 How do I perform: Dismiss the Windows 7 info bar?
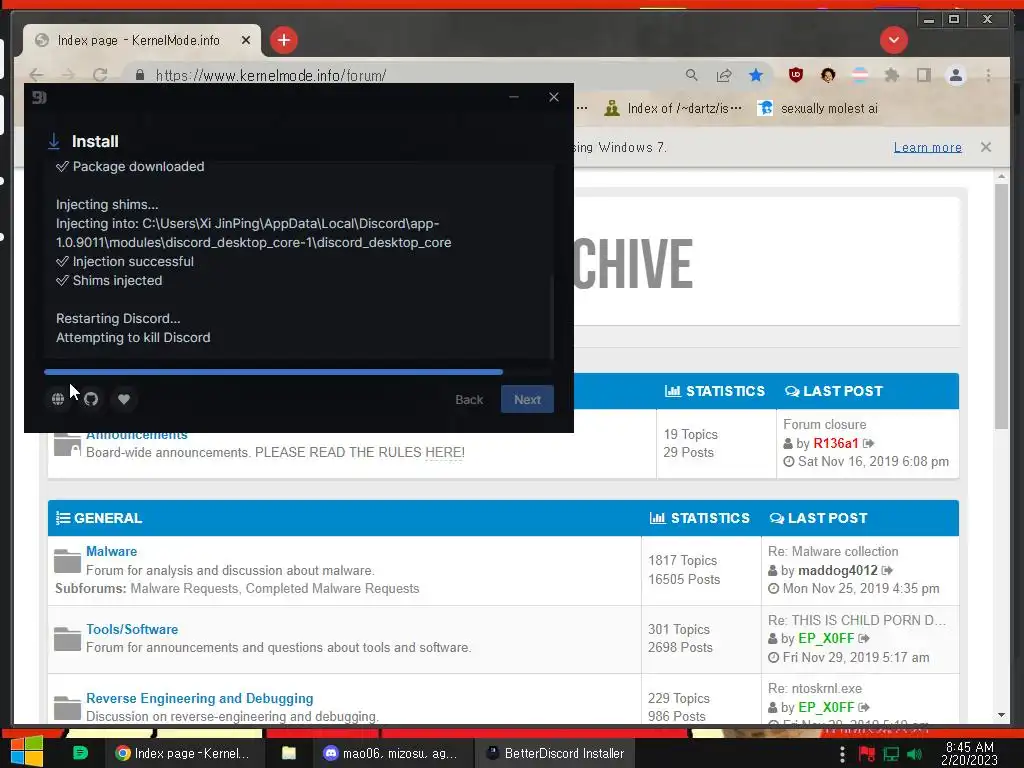986,147
